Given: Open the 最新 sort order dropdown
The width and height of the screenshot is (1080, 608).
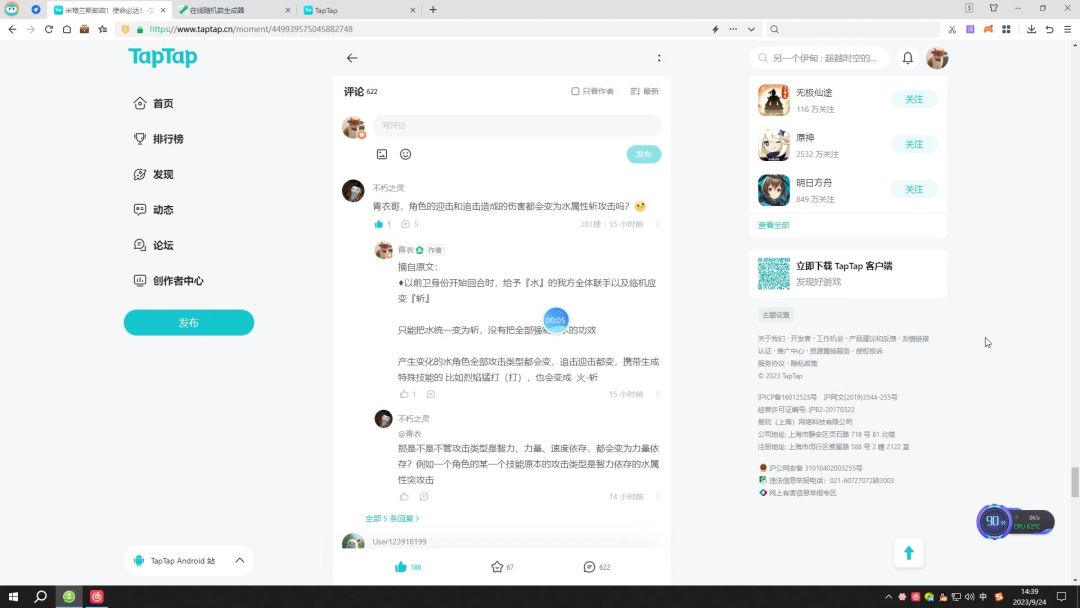Looking at the screenshot, I should pyautogui.click(x=644, y=91).
